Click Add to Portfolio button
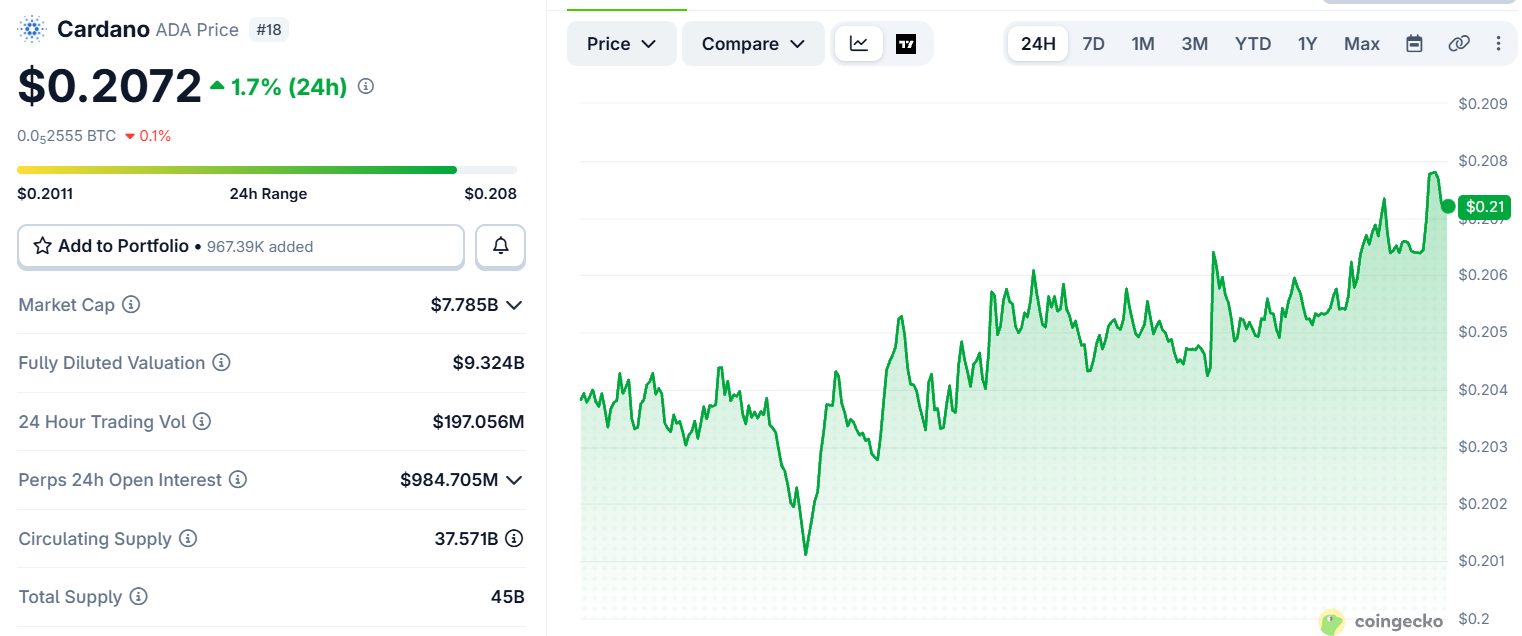Image resolution: width=1522 pixels, height=636 pixels. (241, 246)
